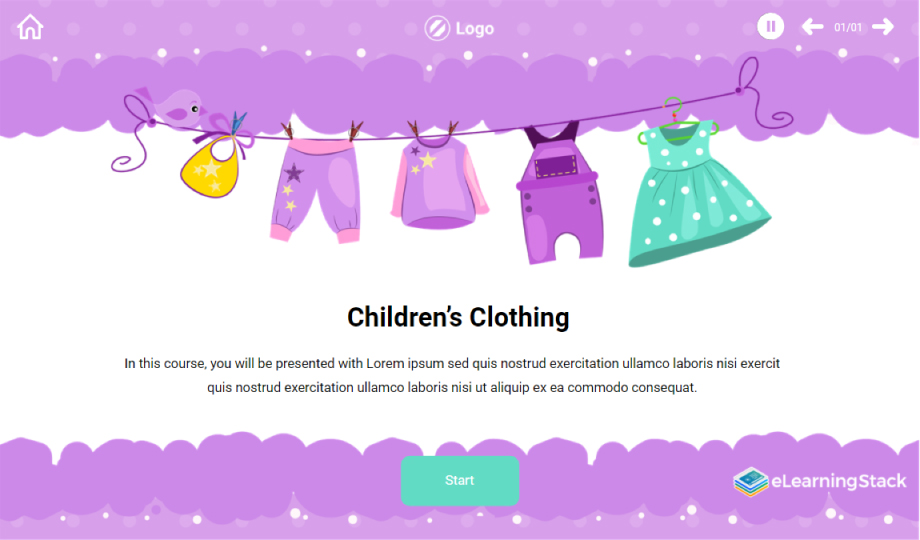Image resolution: width=920 pixels, height=540 pixels.
Task: Select the purple long-sleeve shirt illustration
Action: pos(439,183)
